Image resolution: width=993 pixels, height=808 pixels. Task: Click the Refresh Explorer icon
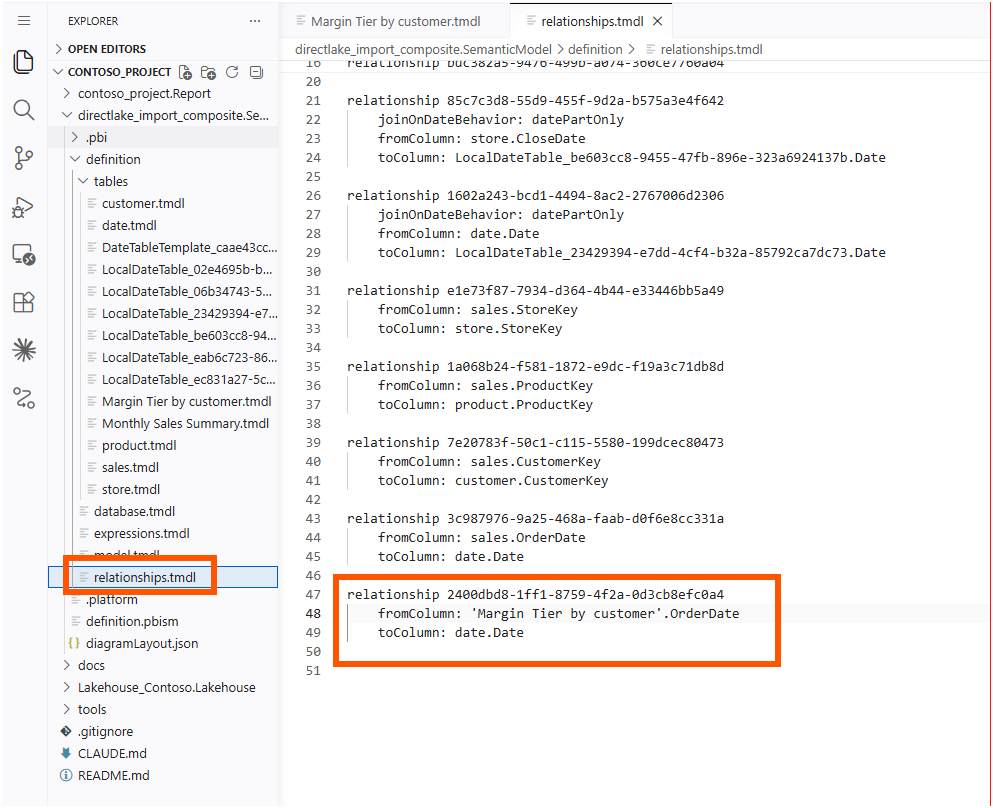point(232,72)
